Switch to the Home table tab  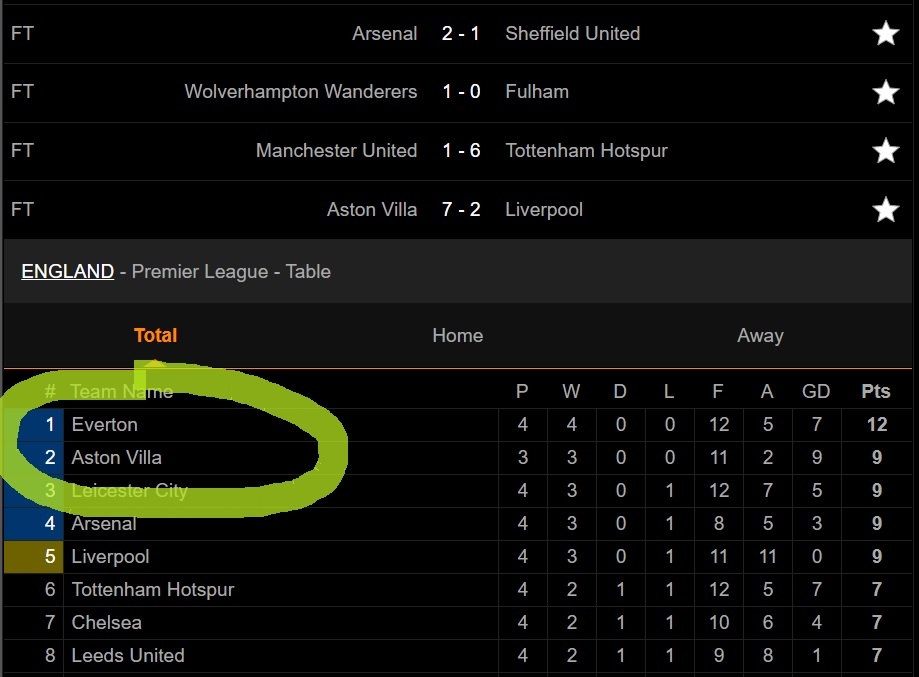(457, 336)
